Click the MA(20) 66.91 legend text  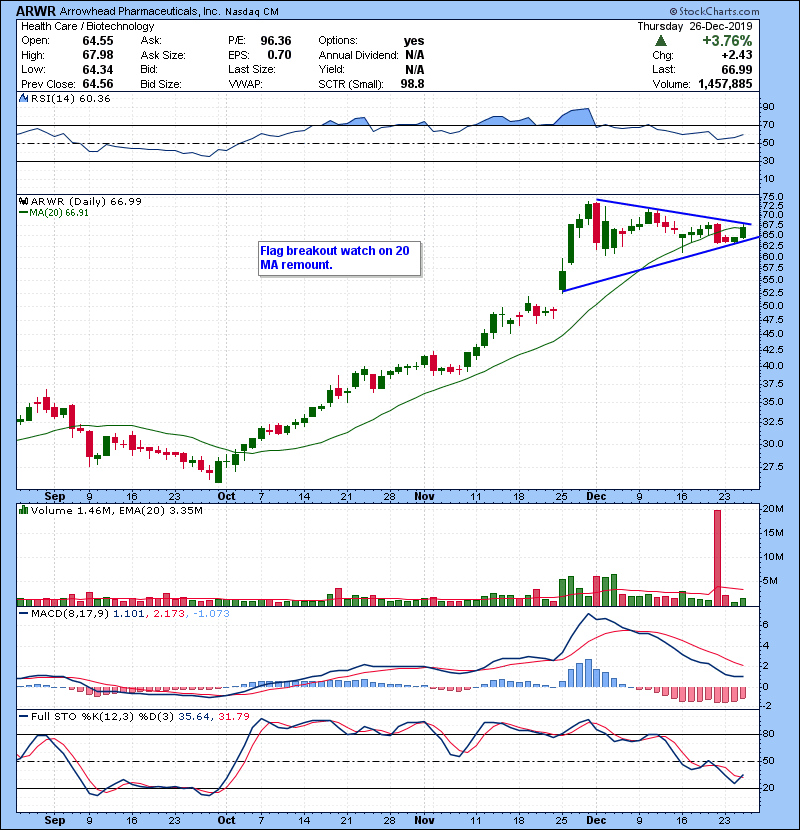(x=59, y=212)
